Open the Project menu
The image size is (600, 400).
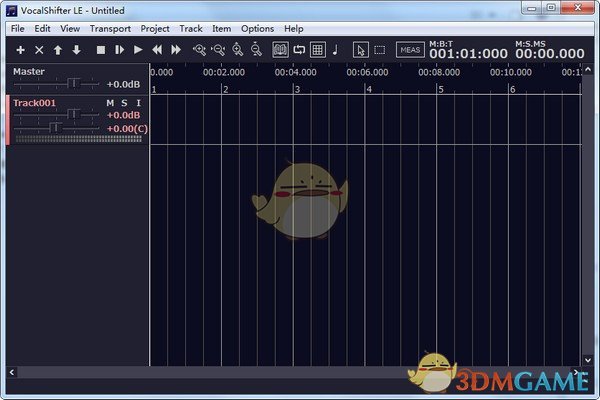(x=155, y=29)
